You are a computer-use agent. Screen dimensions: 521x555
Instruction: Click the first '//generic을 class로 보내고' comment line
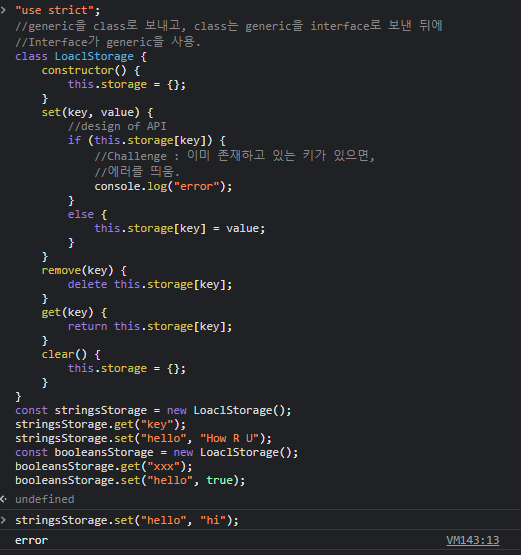click(x=229, y=25)
